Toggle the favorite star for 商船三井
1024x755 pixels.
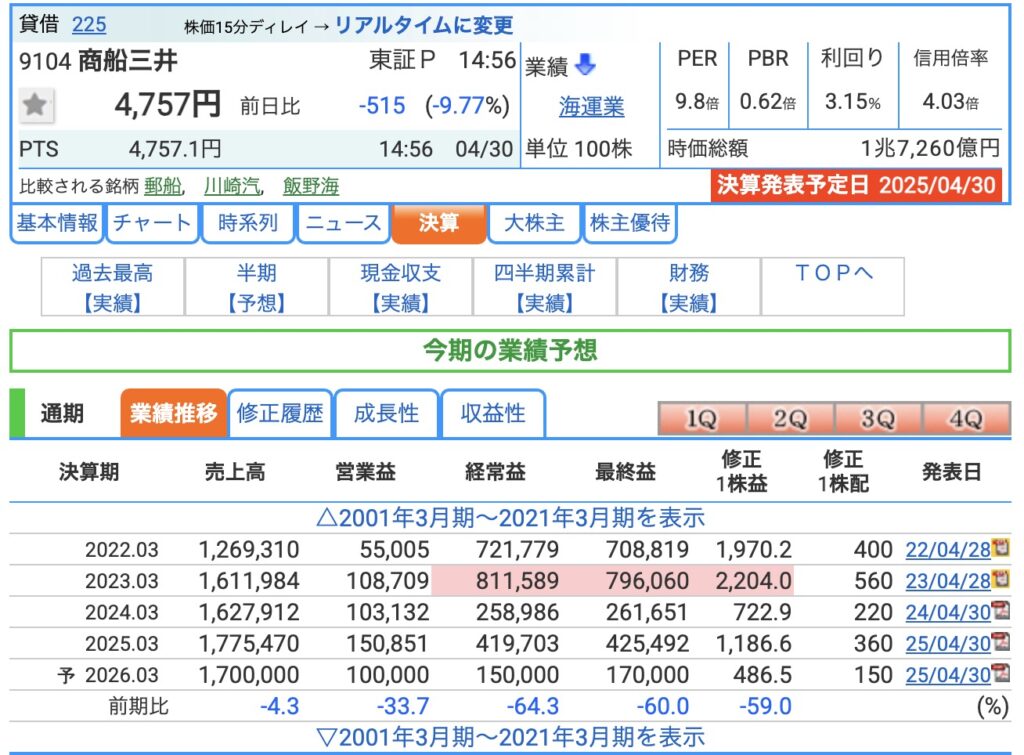point(35,104)
